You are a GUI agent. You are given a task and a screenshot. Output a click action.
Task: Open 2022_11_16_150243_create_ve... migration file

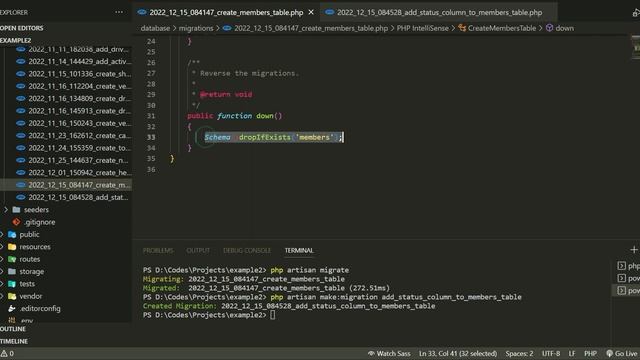[x=80, y=123]
